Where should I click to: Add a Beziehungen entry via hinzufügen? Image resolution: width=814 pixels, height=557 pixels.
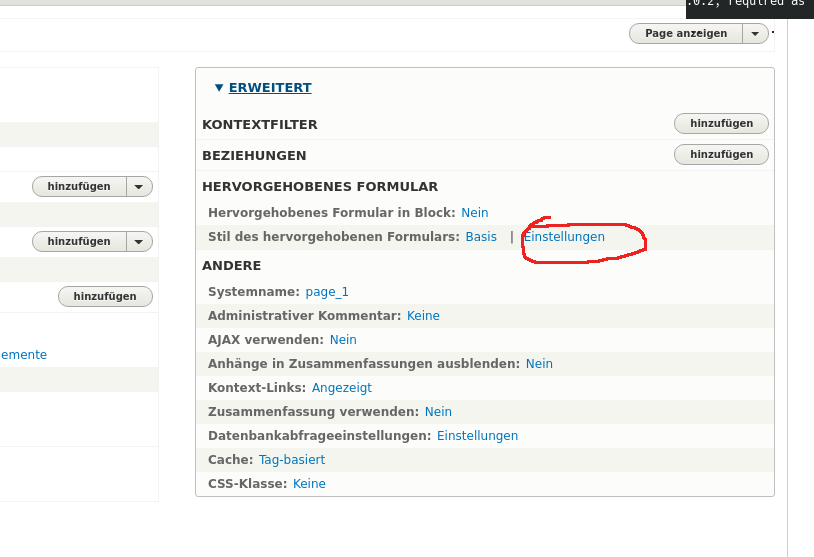point(721,155)
